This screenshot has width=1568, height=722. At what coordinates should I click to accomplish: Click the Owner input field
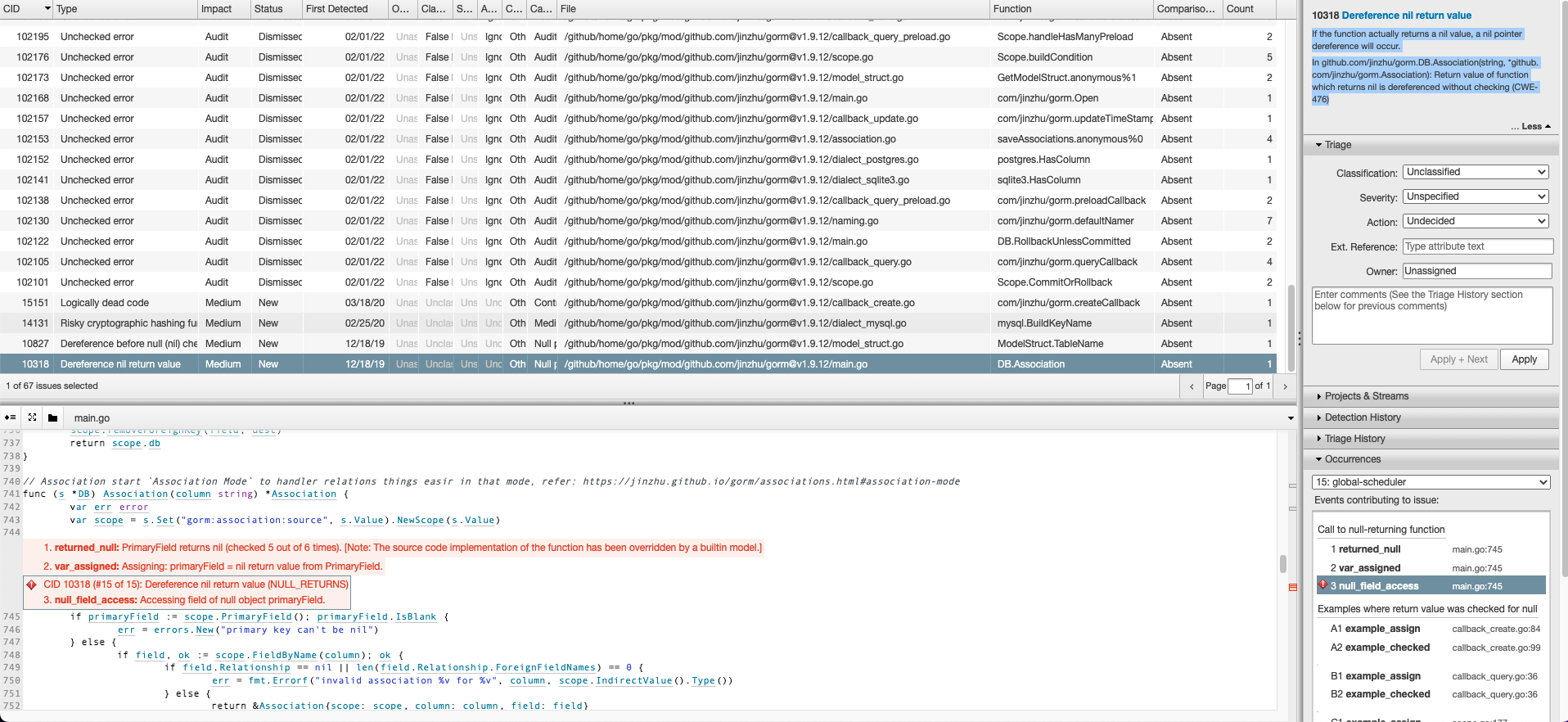pyautogui.click(x=1477, y=271)
